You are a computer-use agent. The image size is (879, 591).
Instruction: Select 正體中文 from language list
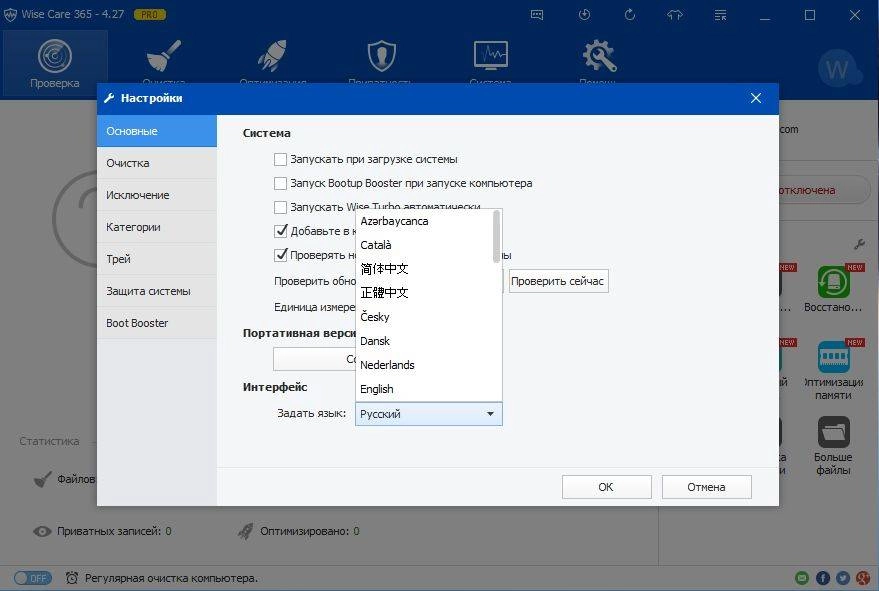click(425, 293)
